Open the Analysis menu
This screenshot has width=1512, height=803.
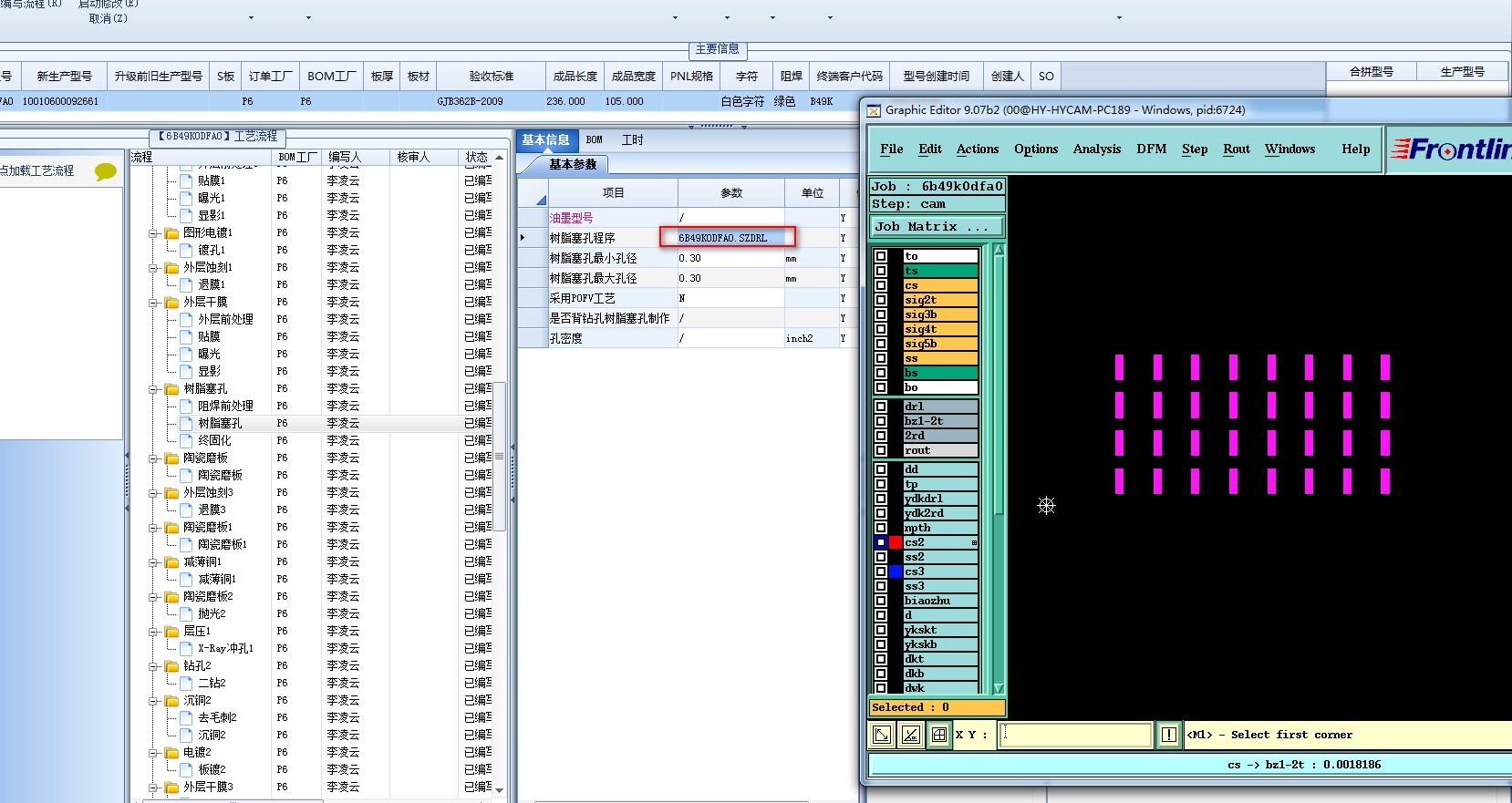[x=1097, y=149]
